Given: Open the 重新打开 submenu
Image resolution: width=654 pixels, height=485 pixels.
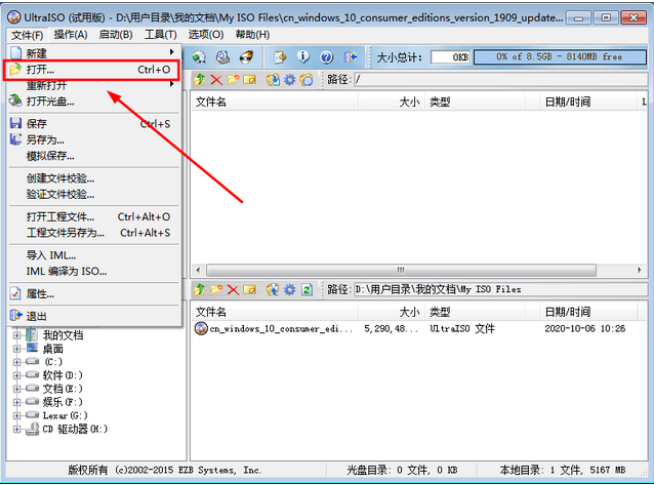Looking at the screenshot, I should click(94, 86).
